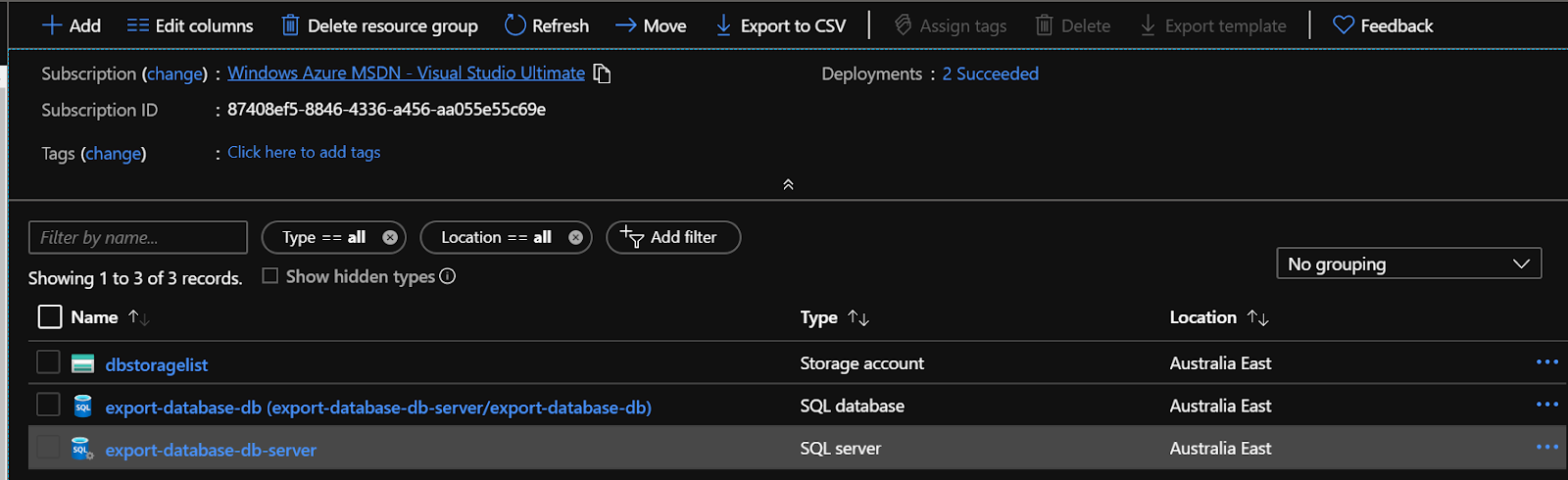This screenshot has height=480, width=1568.
Task: Click the Move arrow icon
Action: (625, 25)
